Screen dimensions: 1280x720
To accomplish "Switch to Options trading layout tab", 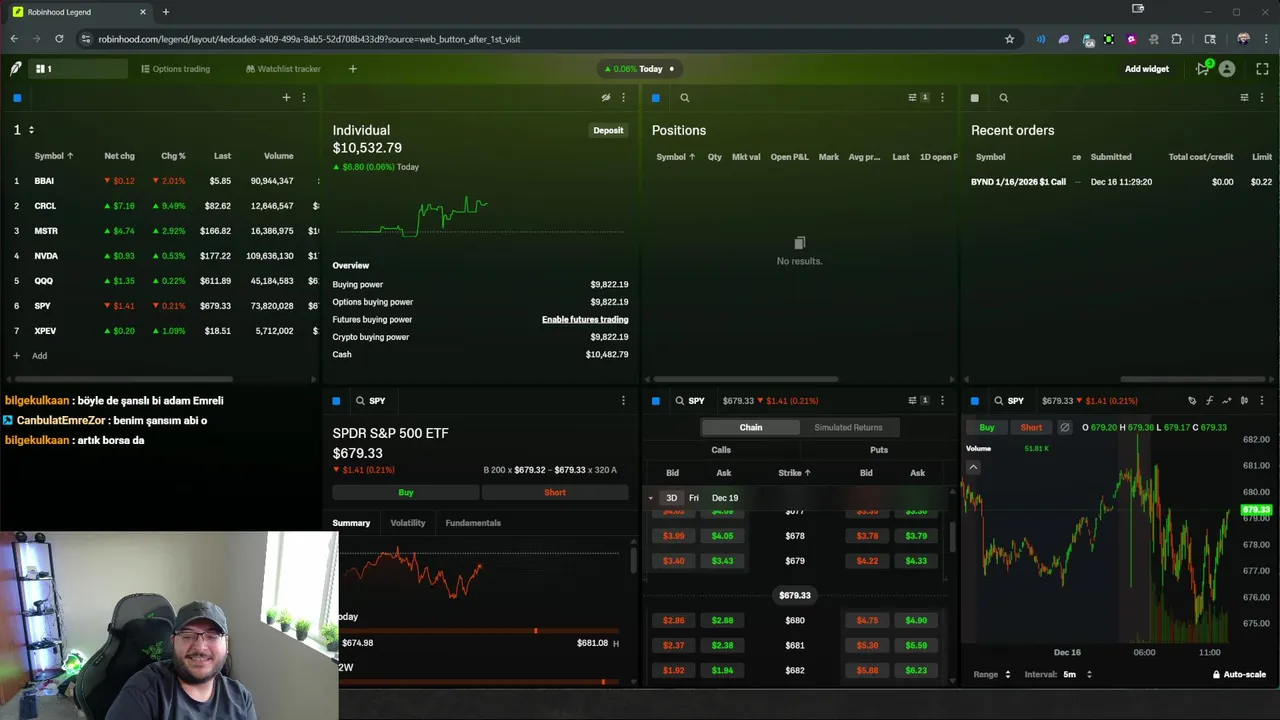I will 175,69.
